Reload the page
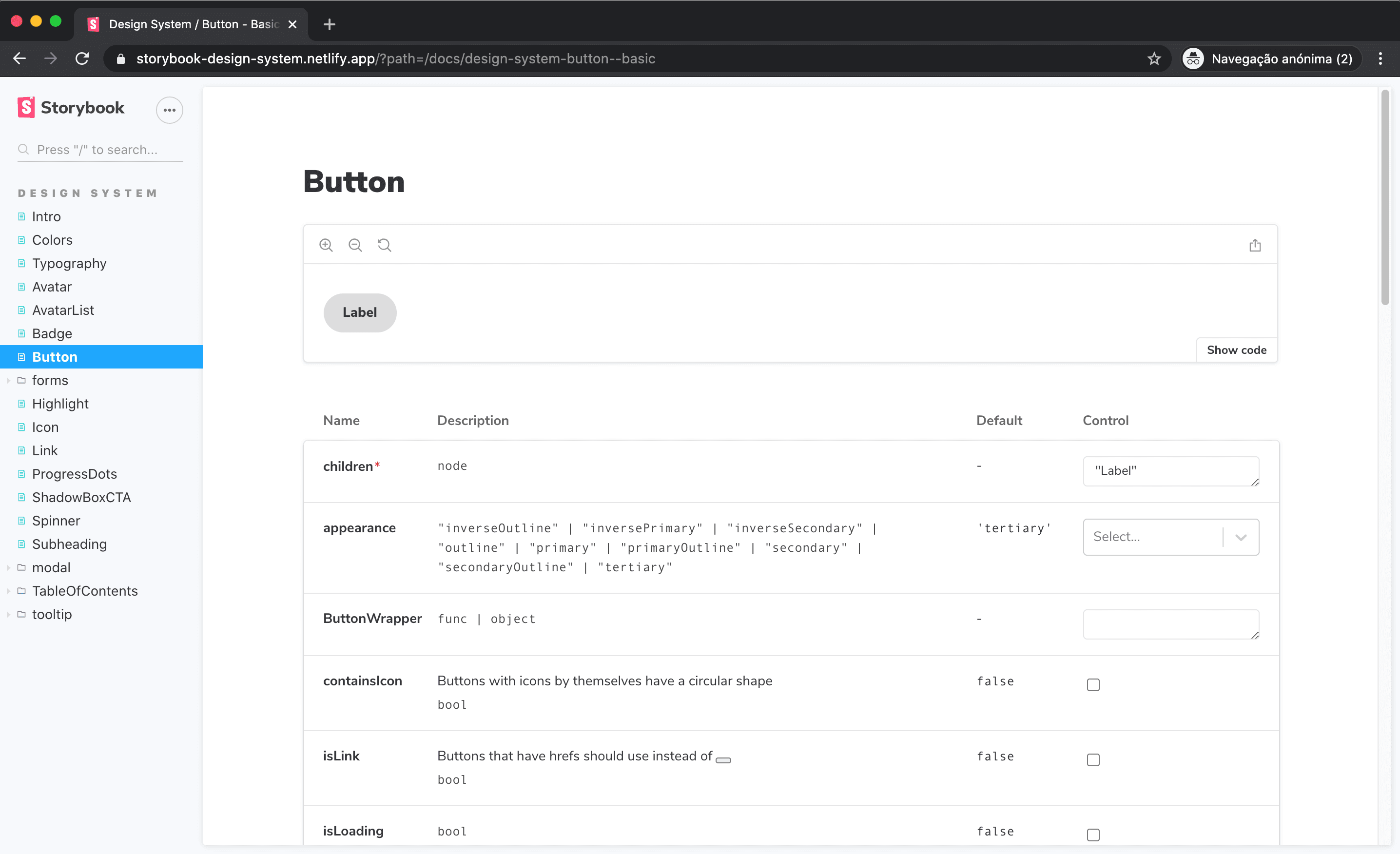Viewport: 1400px width, 854px height. point(82,58)
